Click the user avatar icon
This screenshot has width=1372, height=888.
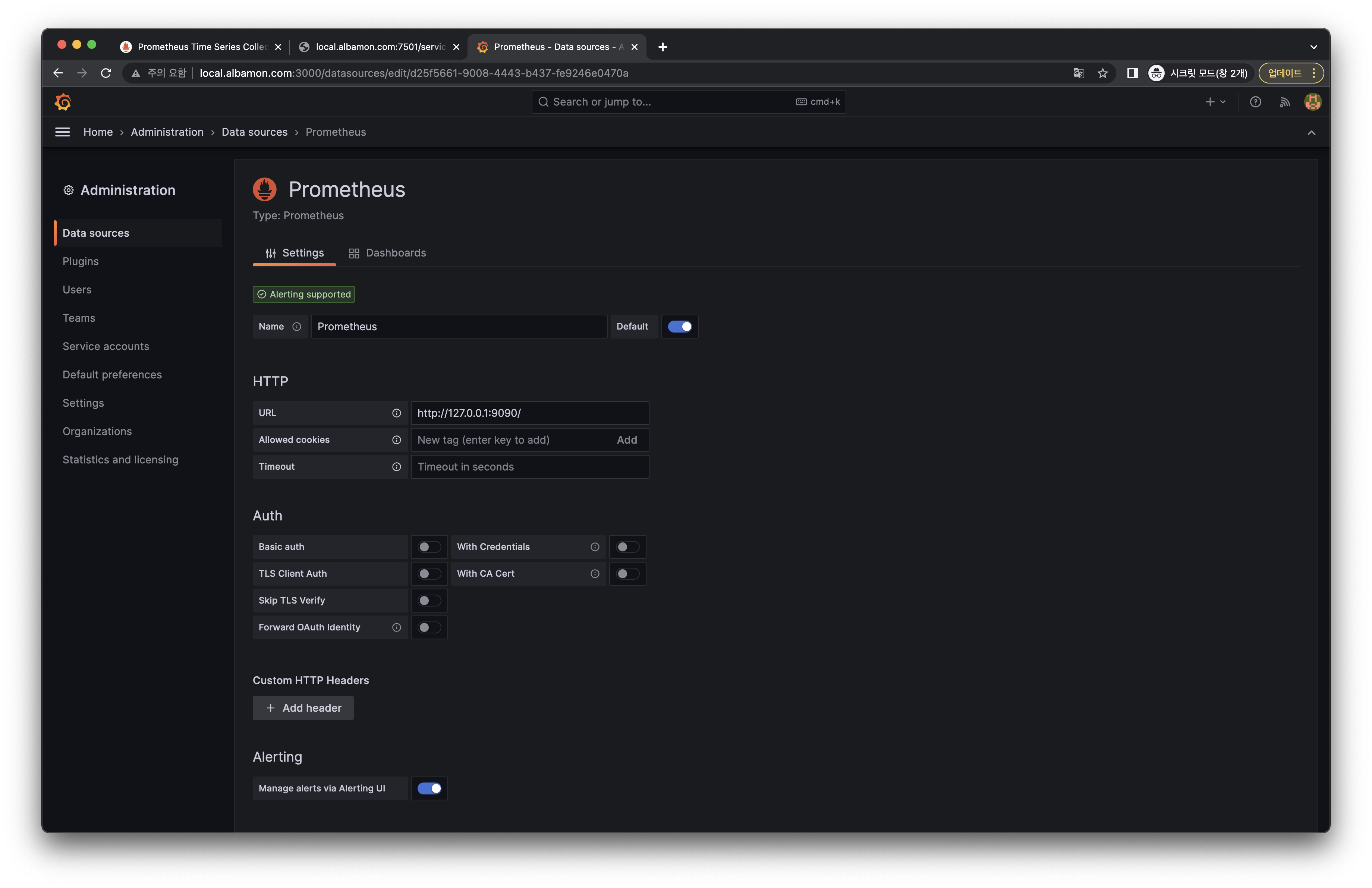[1313, 102]
